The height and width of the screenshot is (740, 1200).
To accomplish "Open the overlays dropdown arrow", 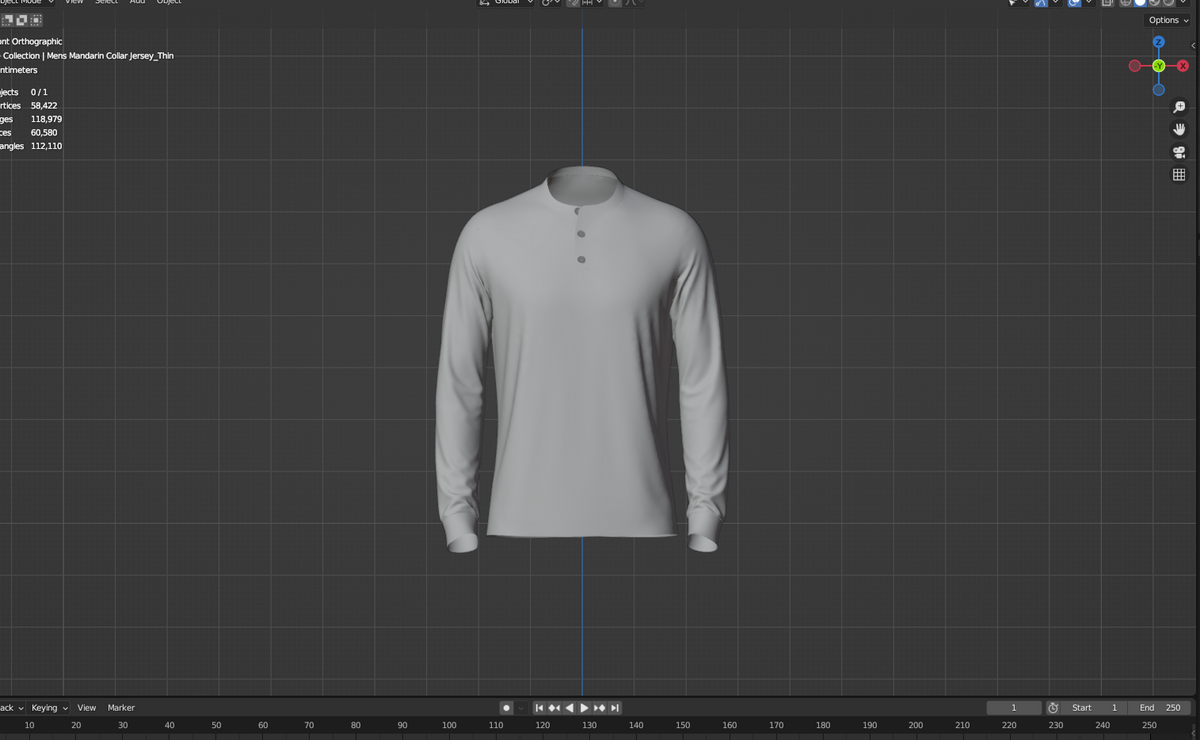I will [x=1088, y=3].
